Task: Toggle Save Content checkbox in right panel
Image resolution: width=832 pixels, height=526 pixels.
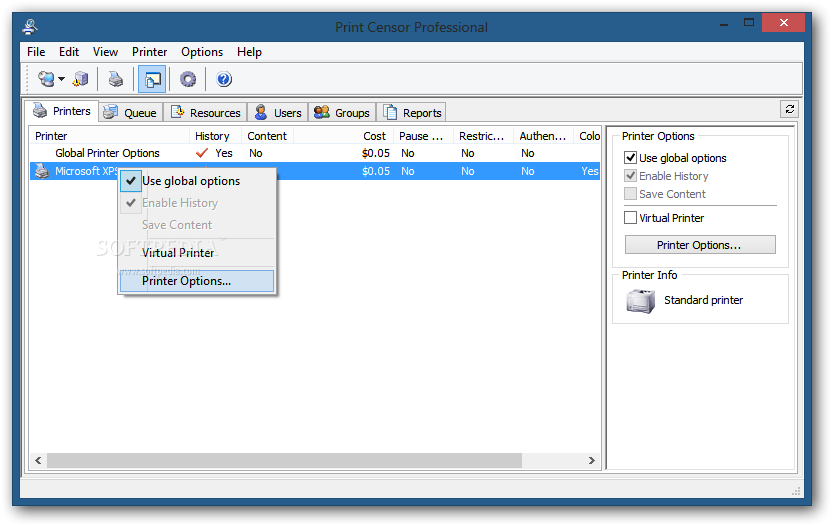Action: 630,194
